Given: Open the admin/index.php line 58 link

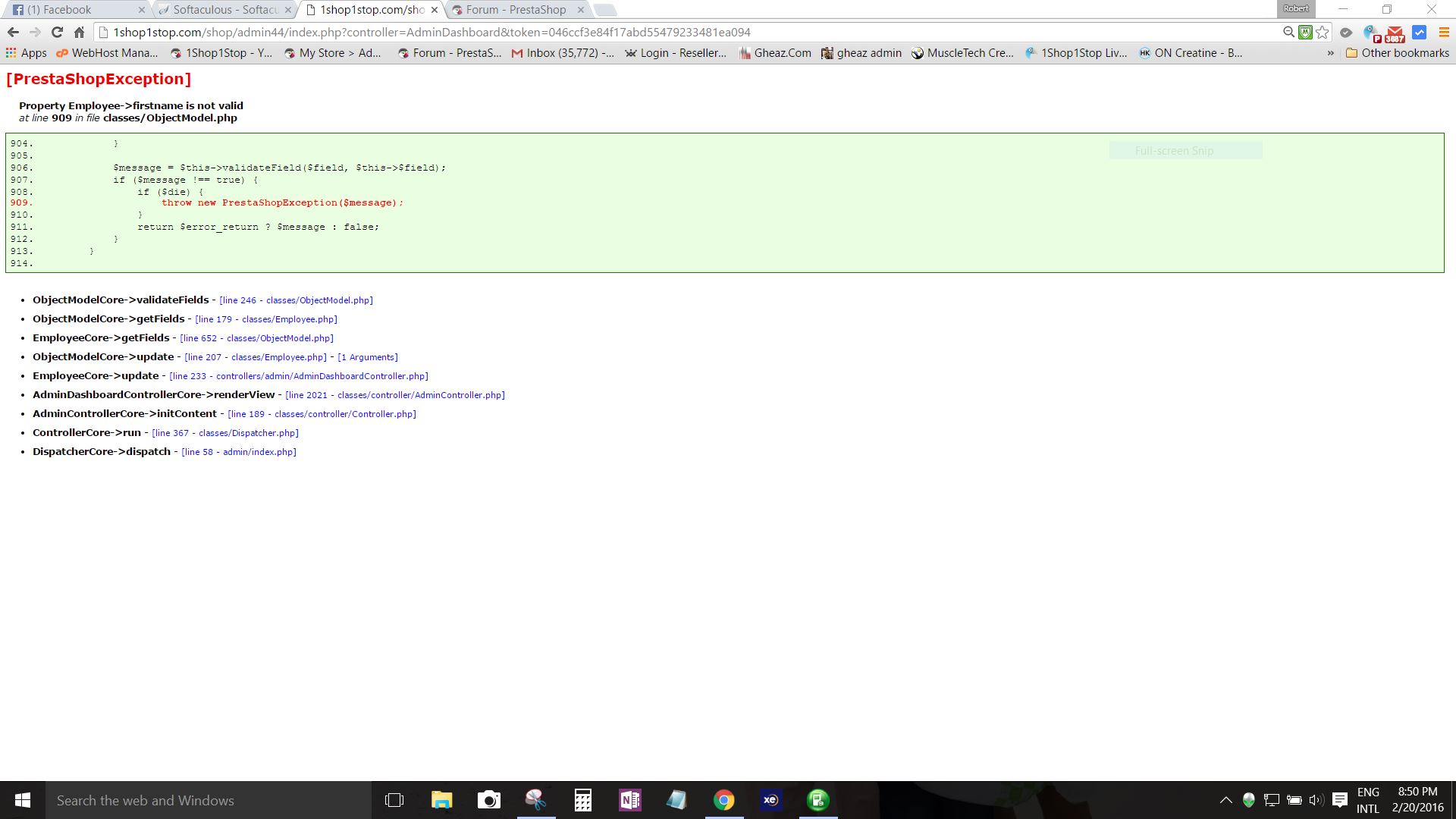Looking at the screenshot, I should [239, 452].
